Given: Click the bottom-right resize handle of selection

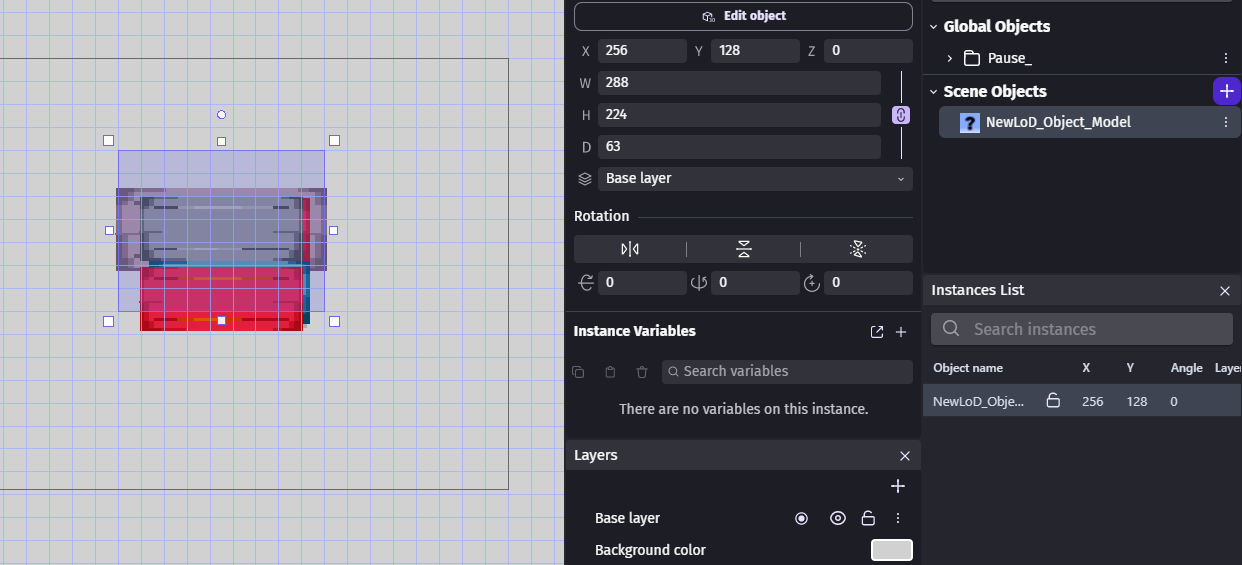Looking at the screenshot, I should [x=334, y=321].
